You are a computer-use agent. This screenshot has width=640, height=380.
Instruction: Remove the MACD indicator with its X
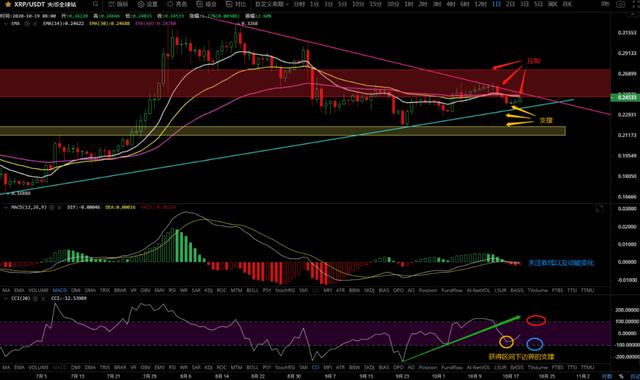[59, 207]
